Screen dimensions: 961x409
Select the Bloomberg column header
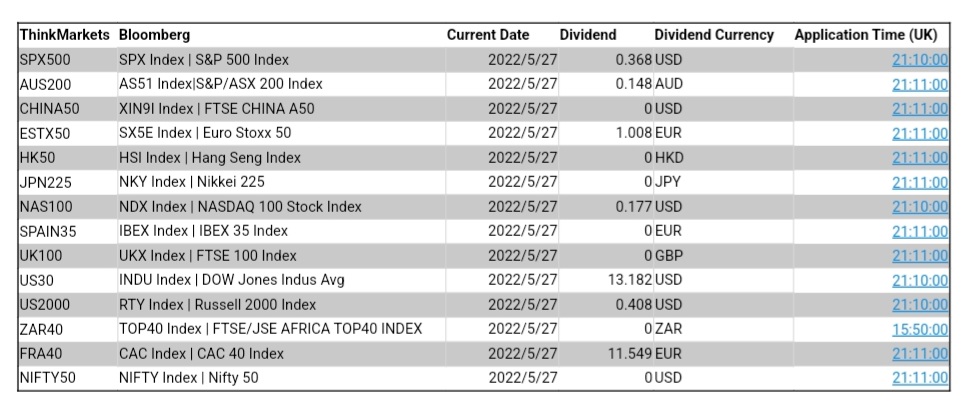point(154,35)
